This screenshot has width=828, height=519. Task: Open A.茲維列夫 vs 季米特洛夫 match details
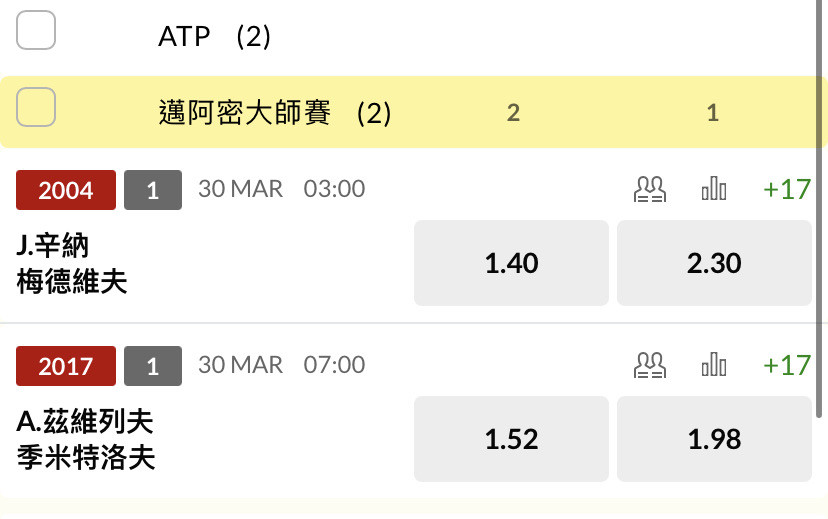pyautogui.click(x=85, y=439)
